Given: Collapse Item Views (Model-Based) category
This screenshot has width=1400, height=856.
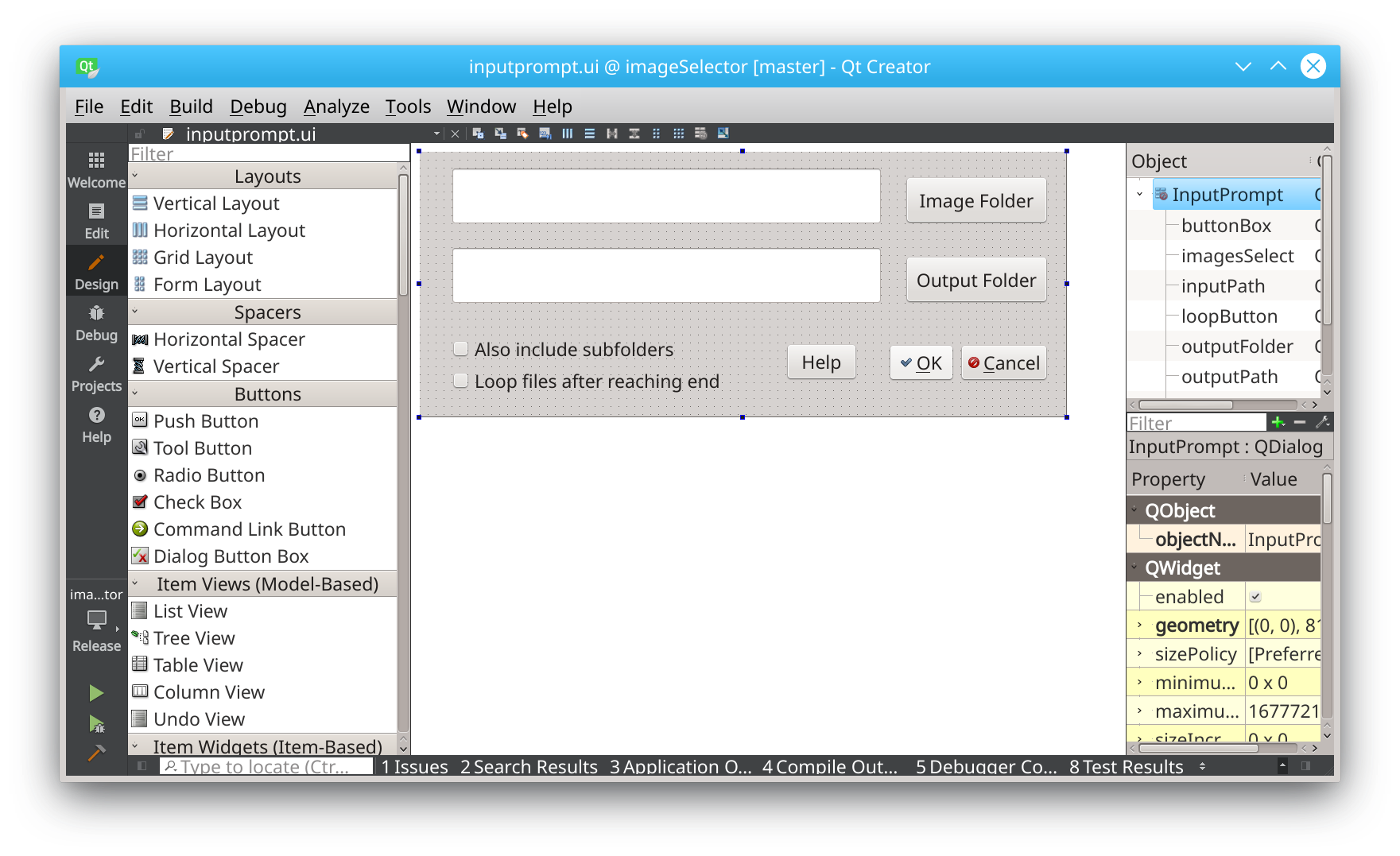Looking at the screenshot, I should (135, 583).
